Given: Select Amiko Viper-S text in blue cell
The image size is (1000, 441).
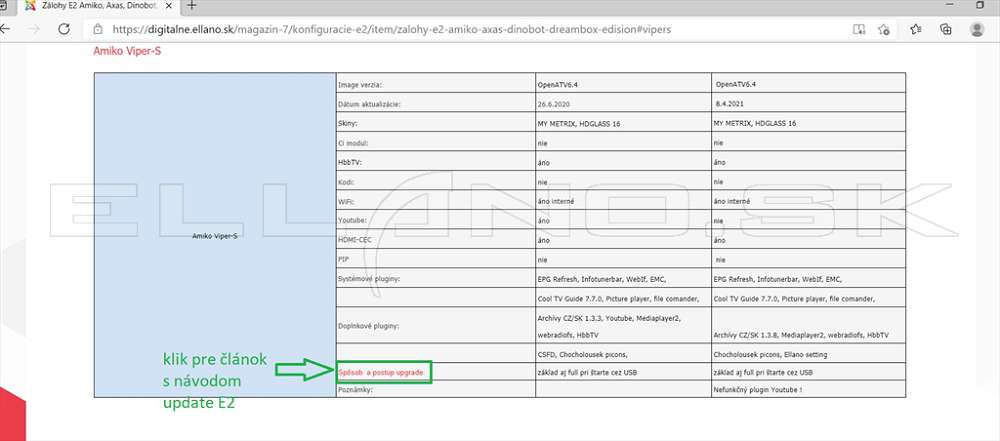Looking at the screenshot, I should pos(215,236).
